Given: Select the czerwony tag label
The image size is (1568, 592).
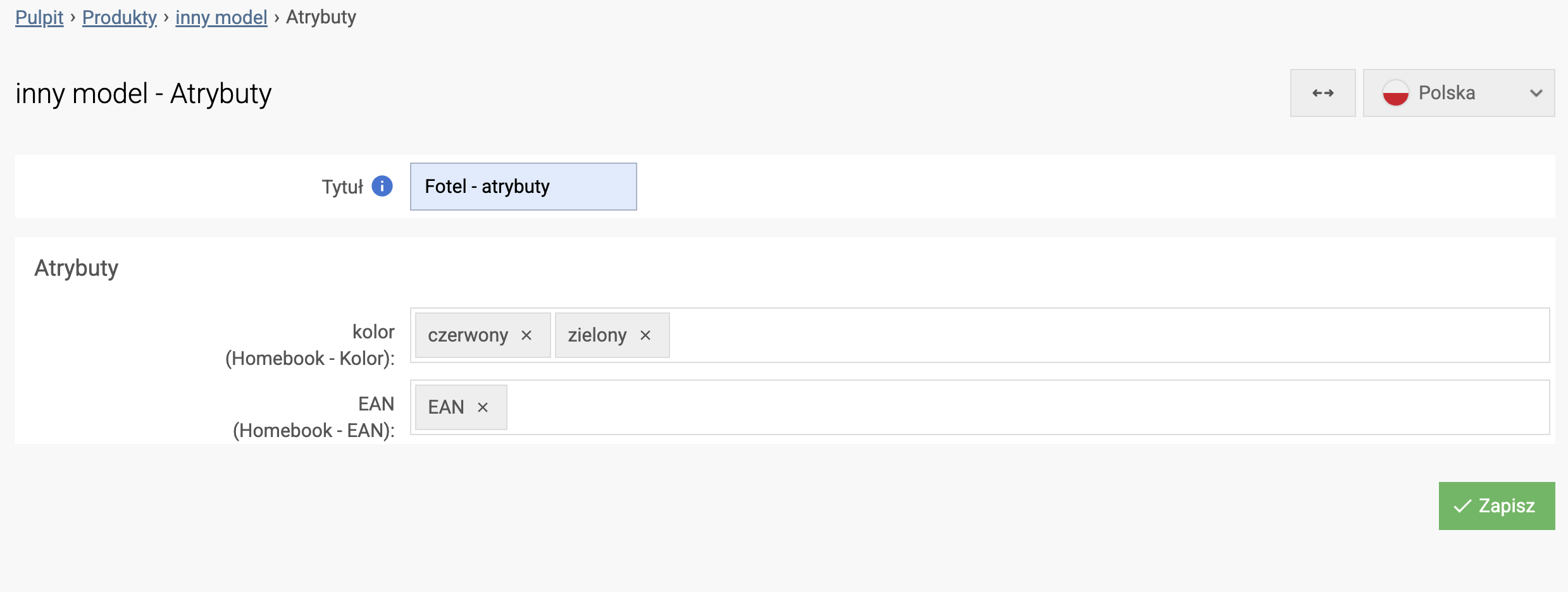Looking at the screenshot, I should [468, 335].
